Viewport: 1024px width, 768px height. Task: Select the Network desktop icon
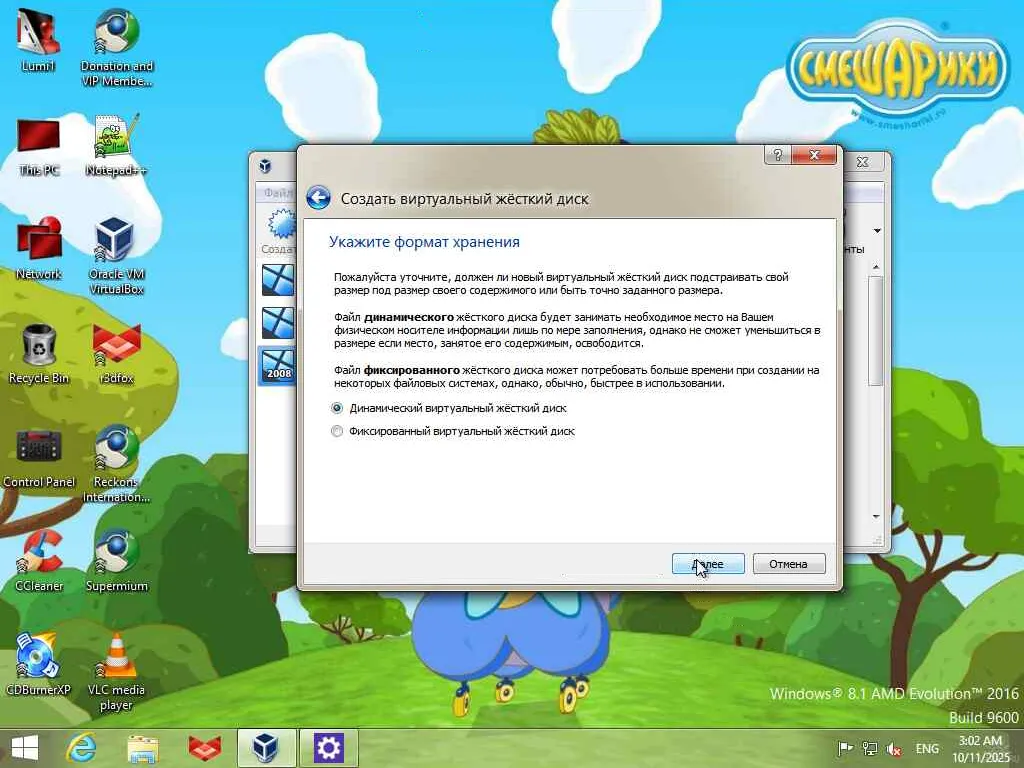(39, 249)
